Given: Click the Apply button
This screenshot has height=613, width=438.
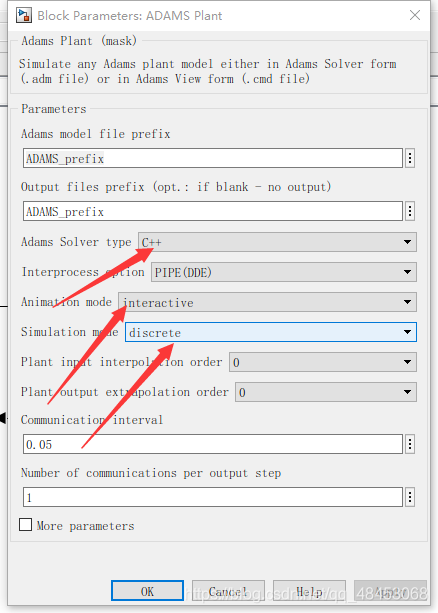Looking at the screenshot, I should [x=390, y=591].
